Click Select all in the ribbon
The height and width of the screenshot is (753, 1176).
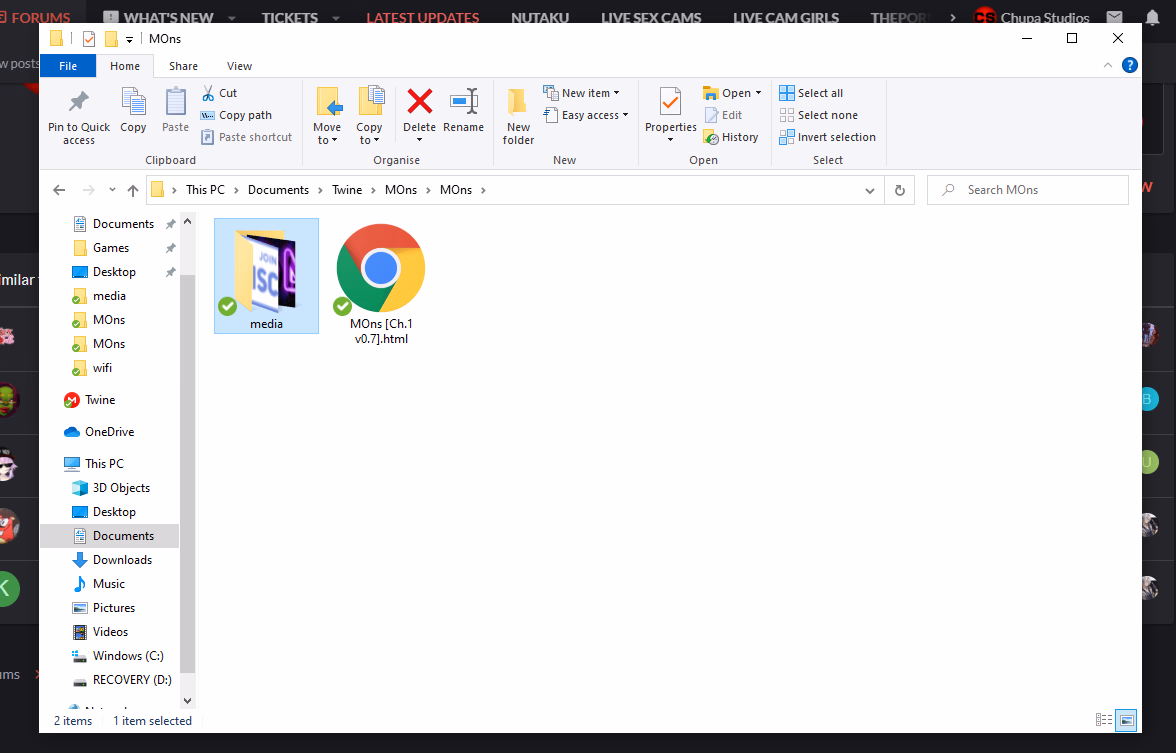coord(812,93)
